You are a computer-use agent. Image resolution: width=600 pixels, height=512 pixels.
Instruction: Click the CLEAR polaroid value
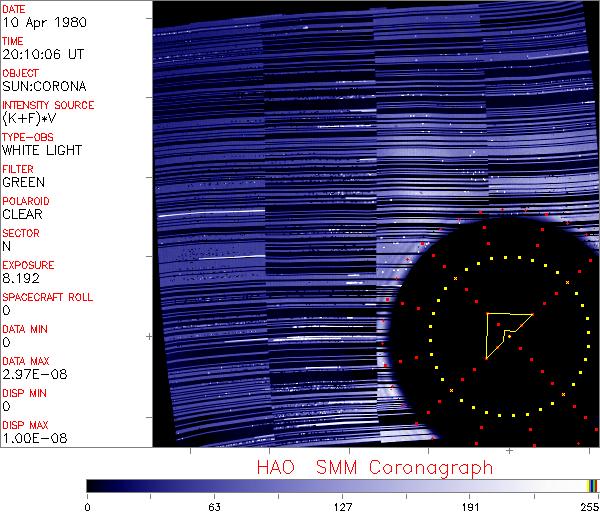[x=22, y=214]
